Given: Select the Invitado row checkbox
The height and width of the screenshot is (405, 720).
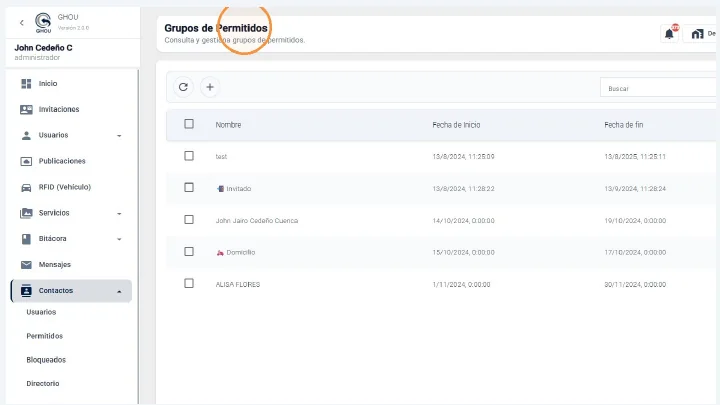Looking at the screenshot, I should [189, 187].
